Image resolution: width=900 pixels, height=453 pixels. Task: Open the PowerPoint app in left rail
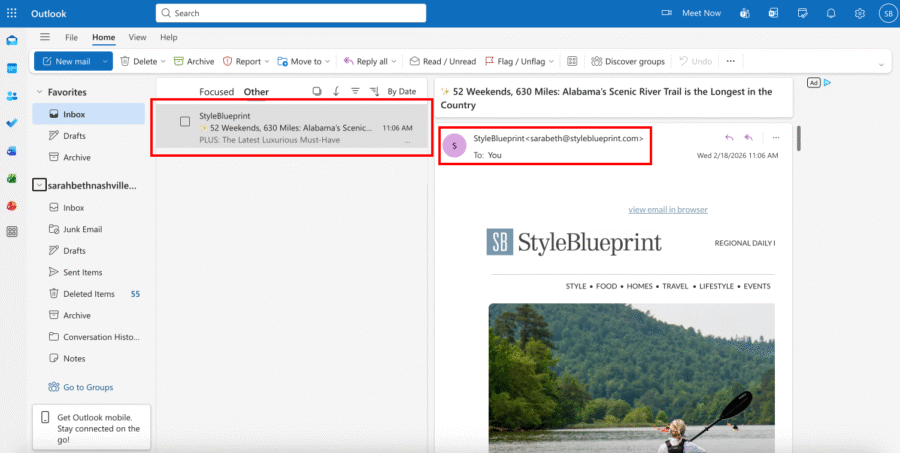(11, 206)
